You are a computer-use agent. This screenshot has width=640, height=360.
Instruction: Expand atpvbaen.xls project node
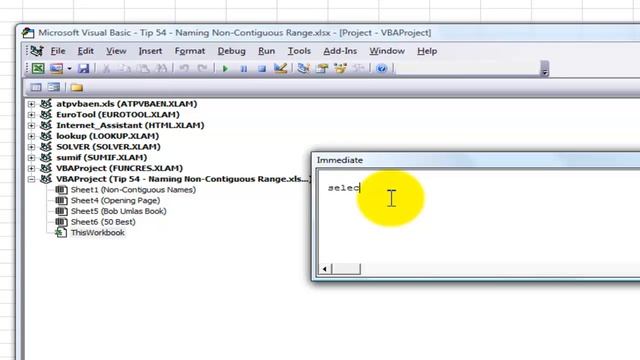click(x=31, y=104)
